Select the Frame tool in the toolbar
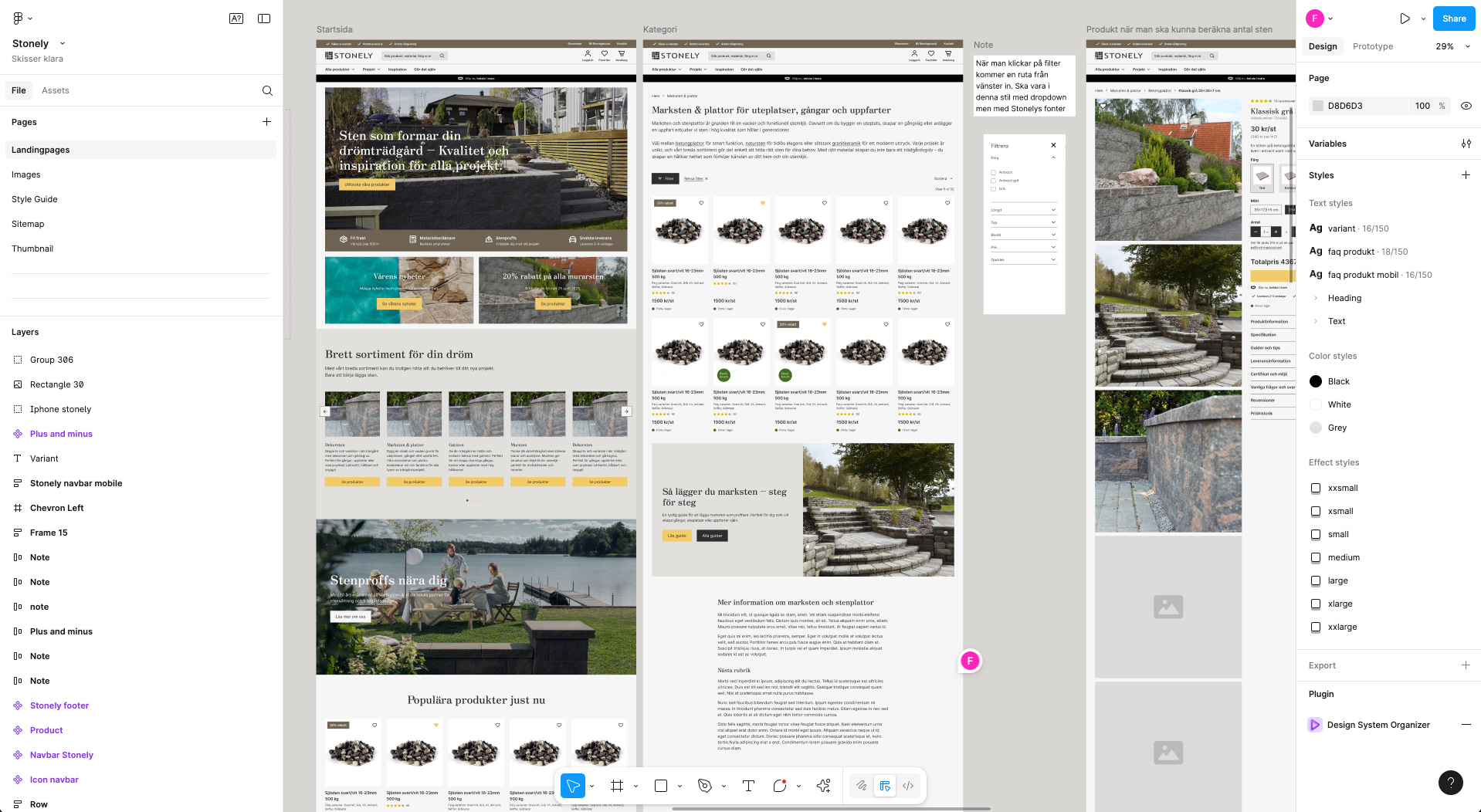Image resolution: width=1481 pixels, height=812 pixels. point(616,786)
